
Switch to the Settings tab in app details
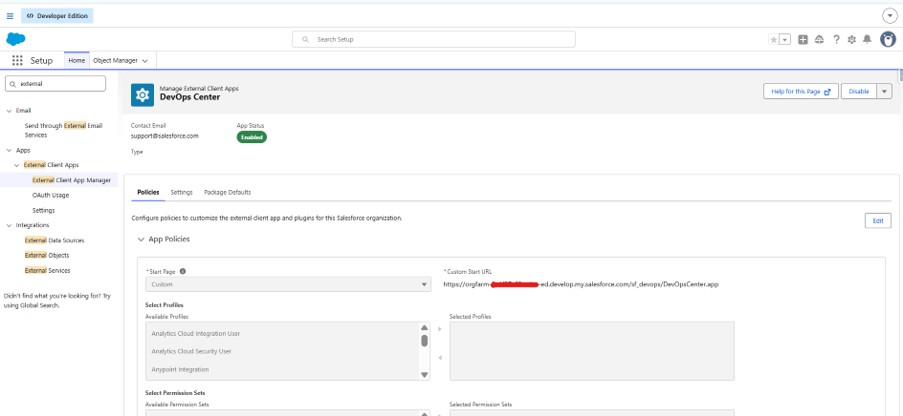[x=181, y=192]
